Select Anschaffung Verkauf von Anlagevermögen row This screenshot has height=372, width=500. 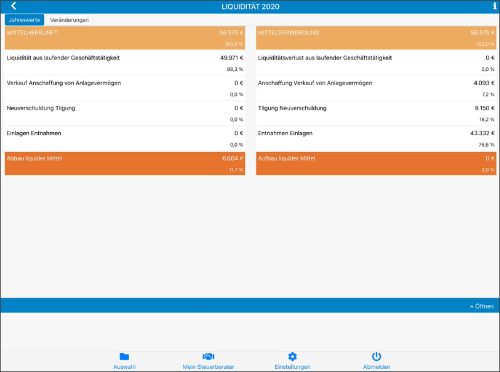[x=376, y=88]
